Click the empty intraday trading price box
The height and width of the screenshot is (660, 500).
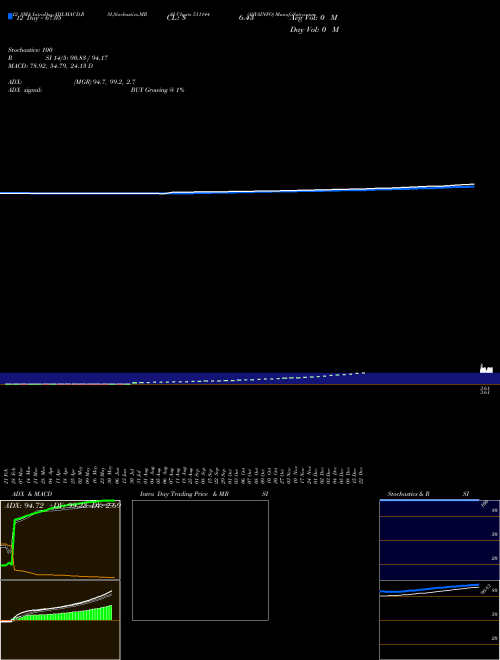[200, 560]
